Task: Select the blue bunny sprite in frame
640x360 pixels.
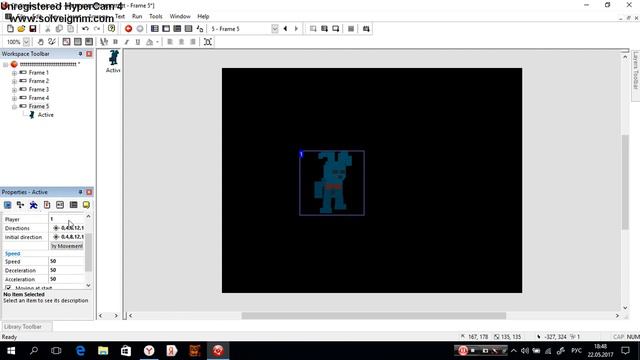Action: [x=332, y=182]
